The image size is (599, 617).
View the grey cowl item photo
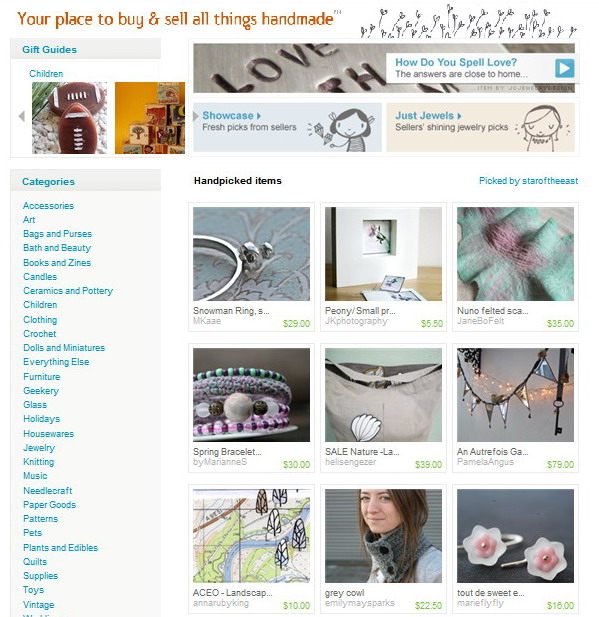click(383, 536)
